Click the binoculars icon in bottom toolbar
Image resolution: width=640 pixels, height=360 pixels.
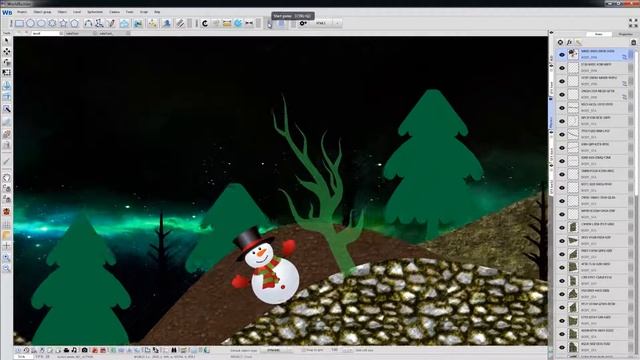tap(174, 350)
